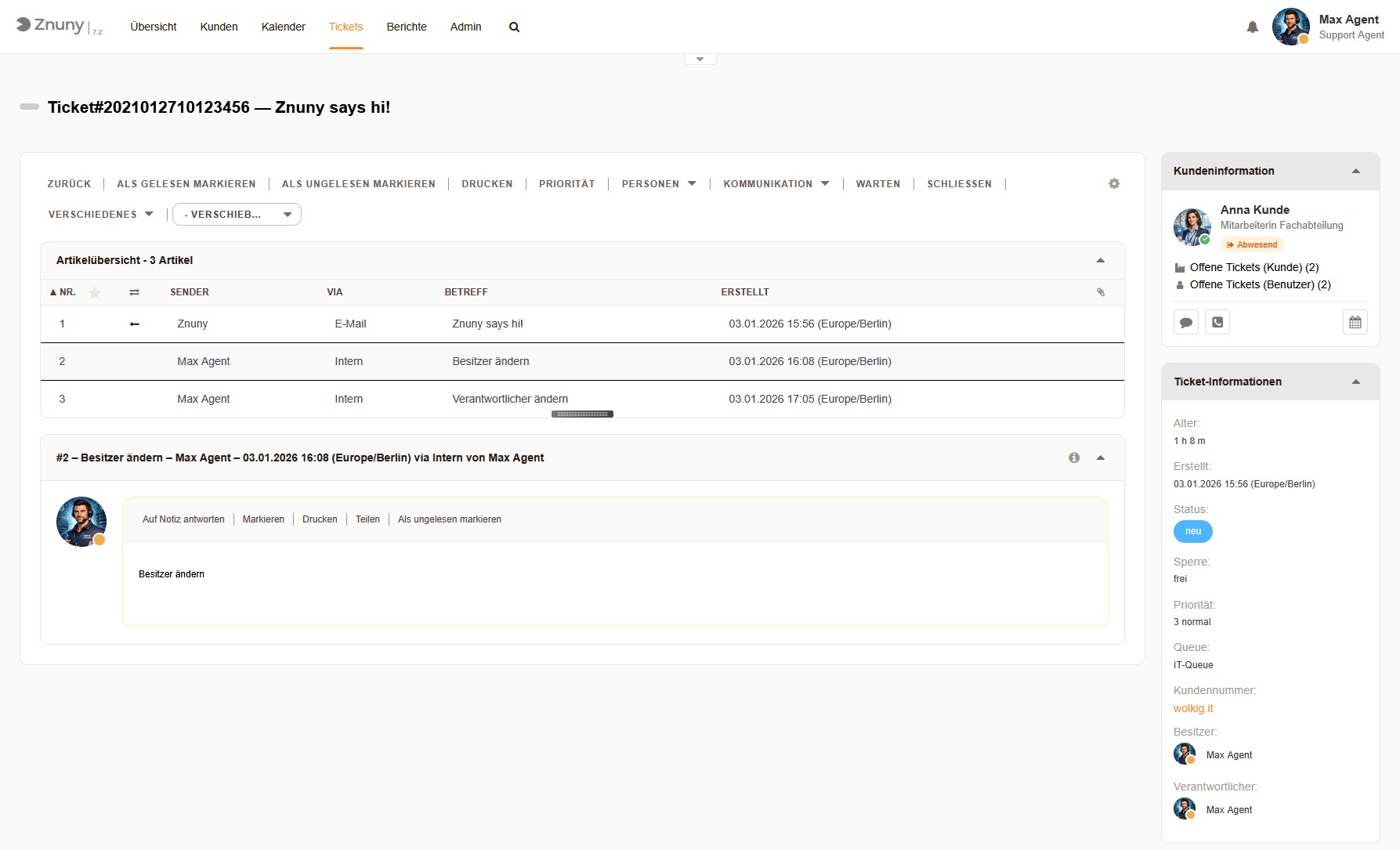Open the Kommunikation dropdown menu
This screenshot has width=1400, height=850.
click(775, 183)
